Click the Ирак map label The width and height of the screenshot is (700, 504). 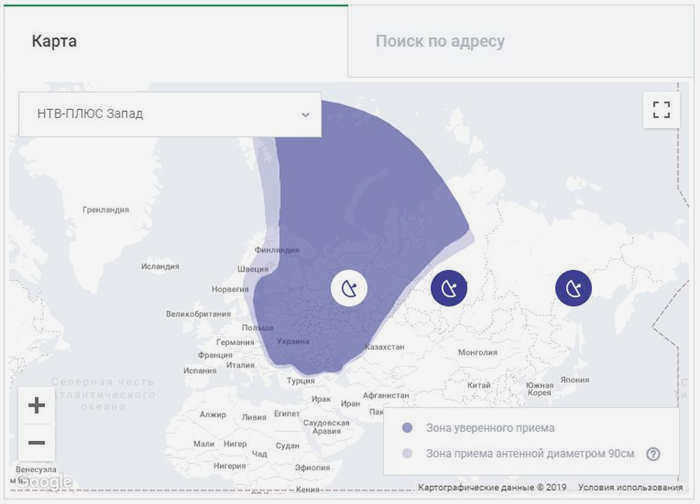click(x=321, y=399)
